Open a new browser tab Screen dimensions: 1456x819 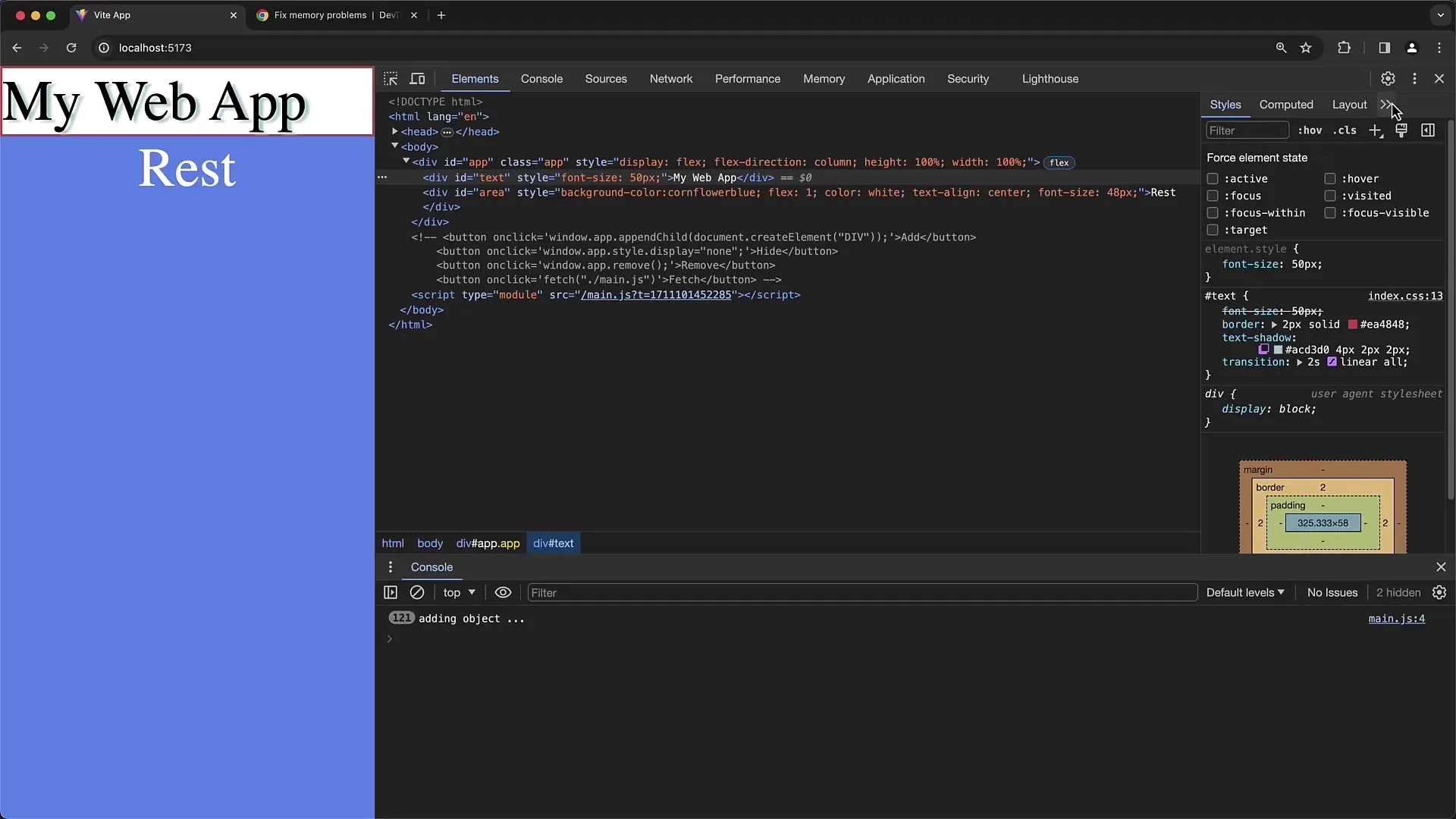(x=441, y=15)
